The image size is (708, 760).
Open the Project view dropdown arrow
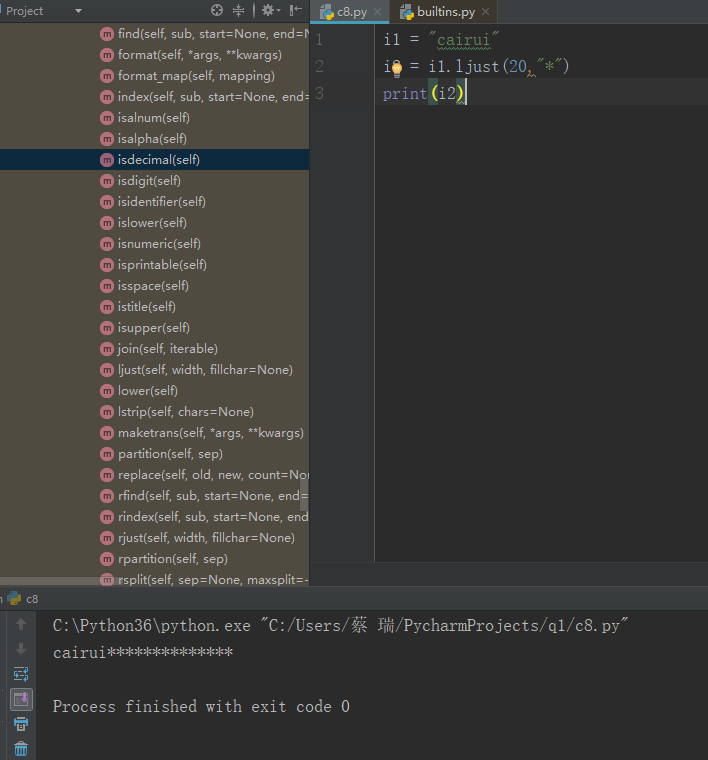[x=78, y=11]
